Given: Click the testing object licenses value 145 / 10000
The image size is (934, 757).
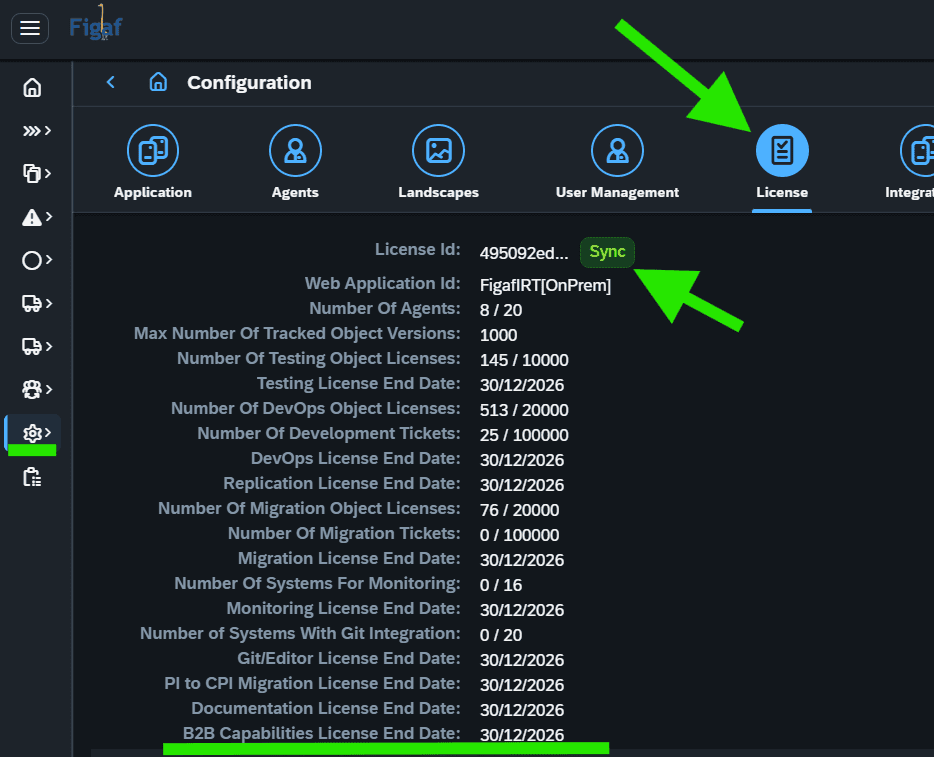Looking at the screenshot, I should coord(524,360).
